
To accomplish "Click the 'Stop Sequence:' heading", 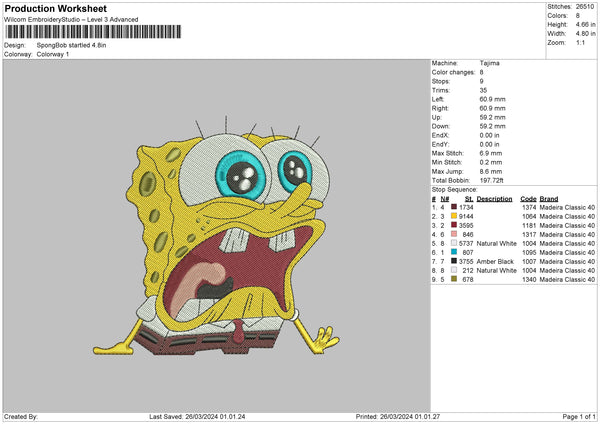I will pyautogui.click(x=455, y=189).
